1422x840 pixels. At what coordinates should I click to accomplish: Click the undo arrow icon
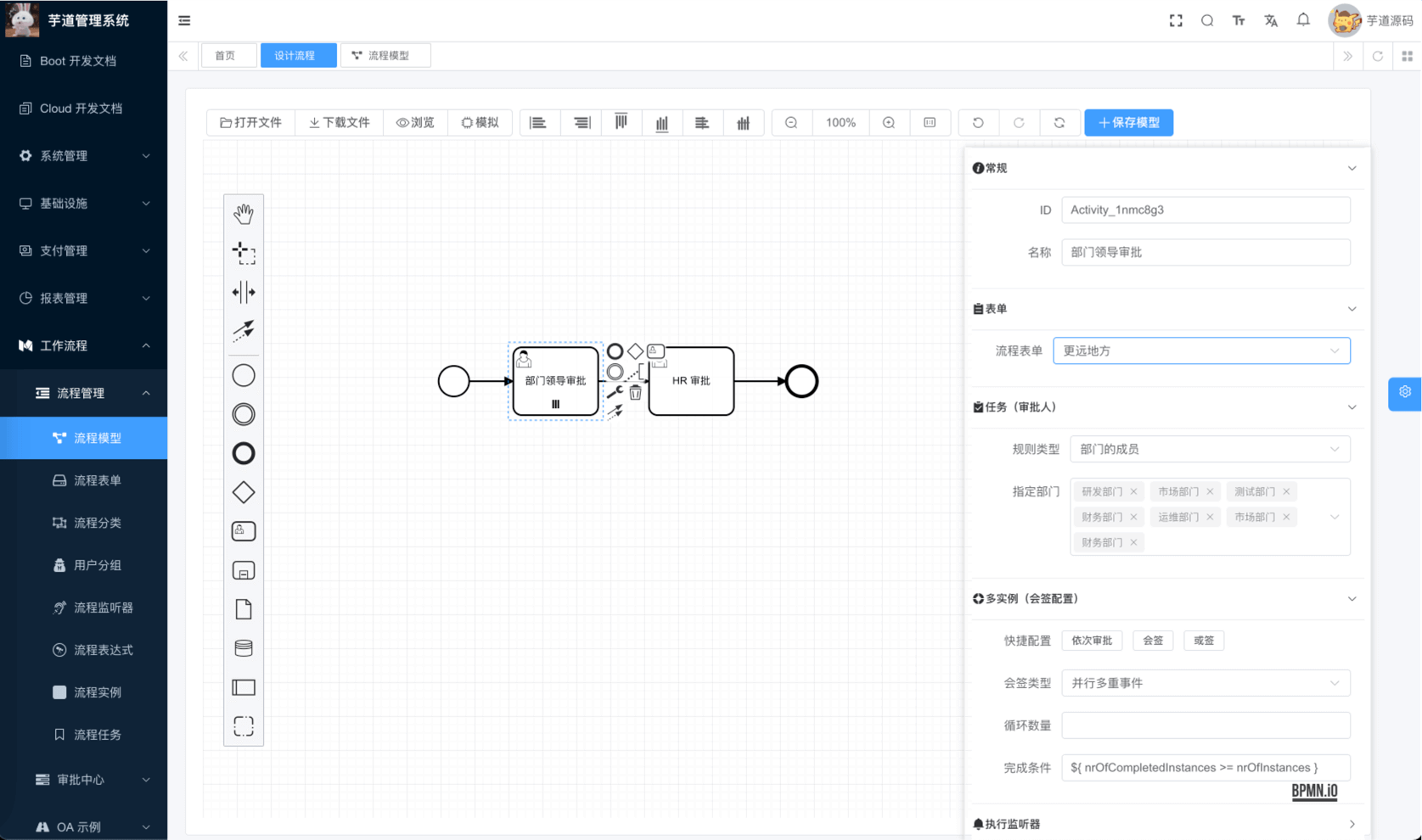coord(978,122)
